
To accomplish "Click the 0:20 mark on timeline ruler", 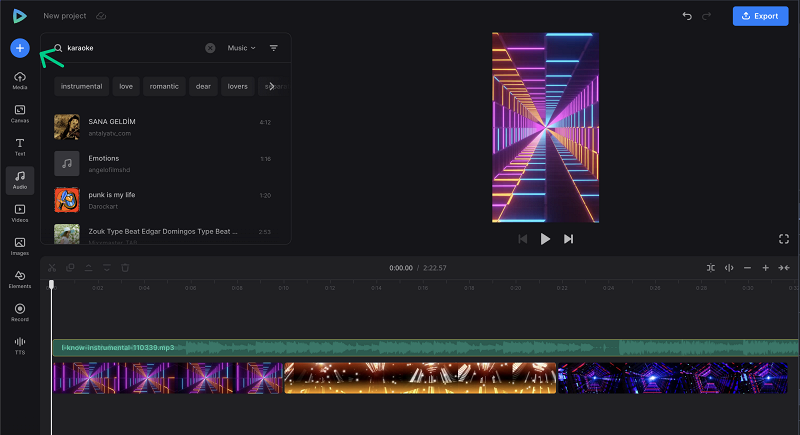I will tap(515, 288).
